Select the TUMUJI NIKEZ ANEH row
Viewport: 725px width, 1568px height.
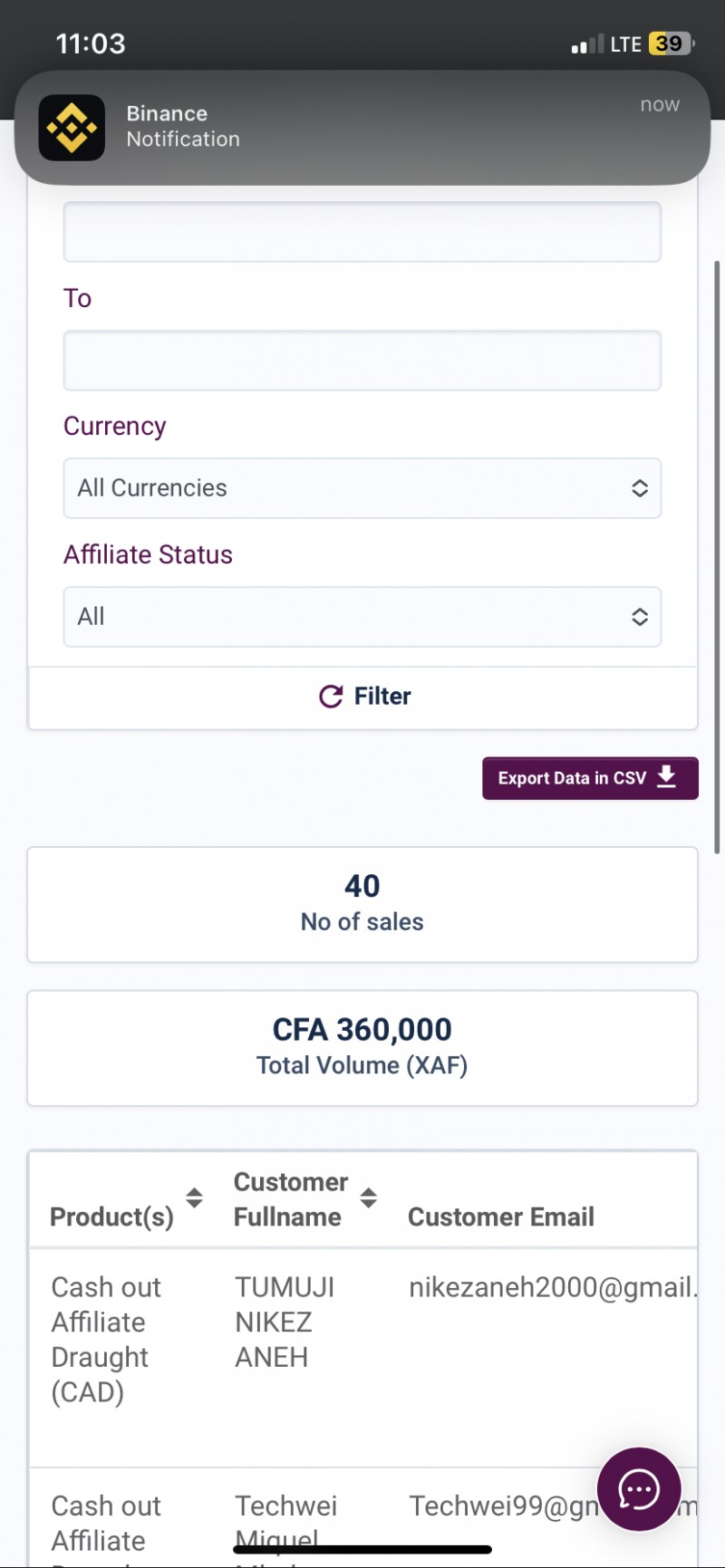coord(362,1357)
